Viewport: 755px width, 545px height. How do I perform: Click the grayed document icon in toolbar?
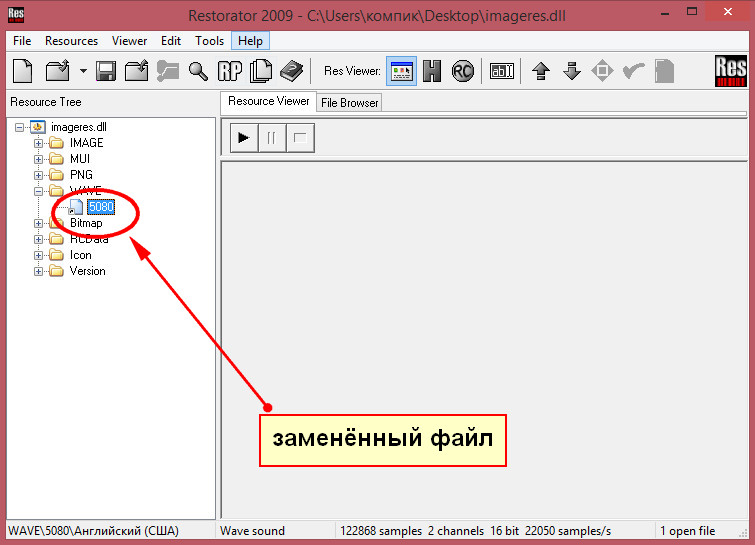[664, 71]
